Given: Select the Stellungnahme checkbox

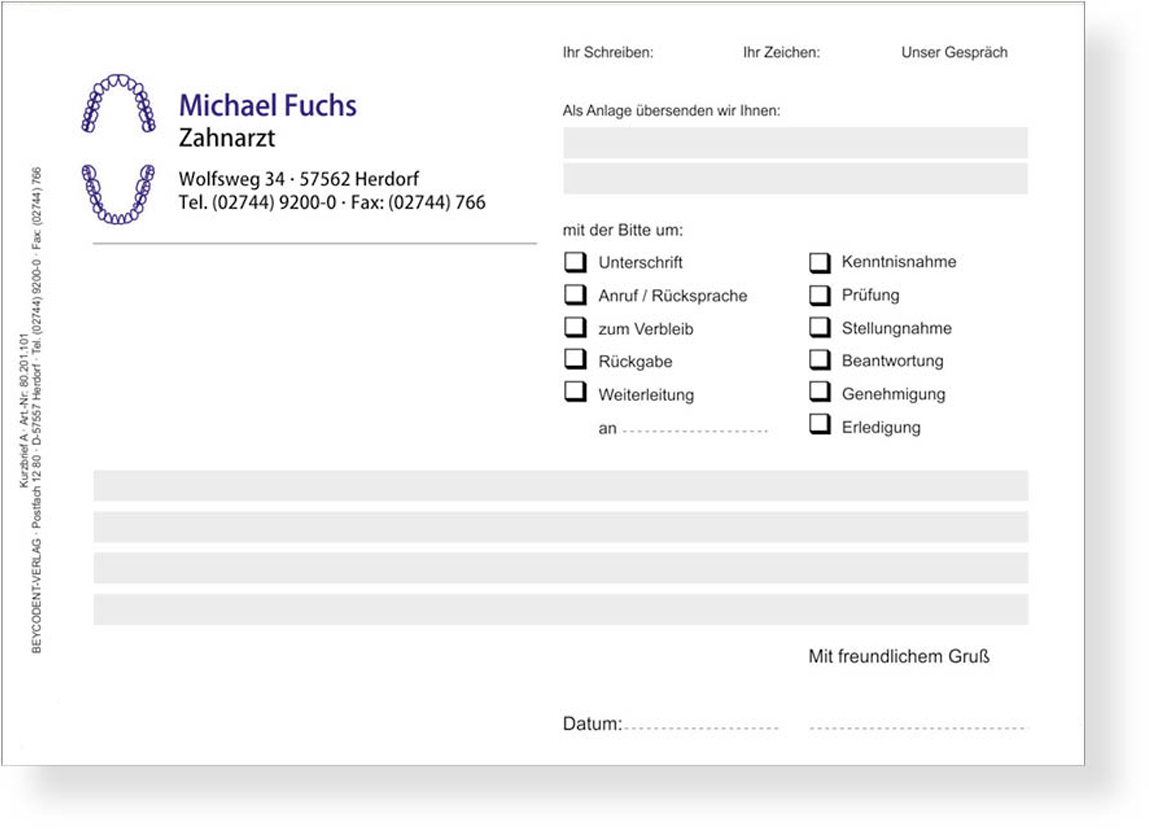Looking at the screenshot, I should click(820, 328).
